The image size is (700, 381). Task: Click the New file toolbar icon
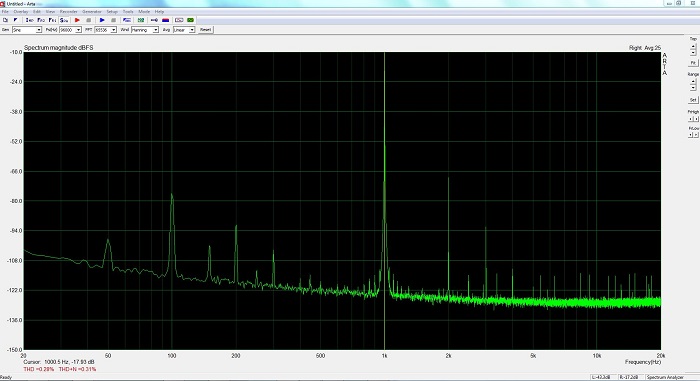[5, 20]
